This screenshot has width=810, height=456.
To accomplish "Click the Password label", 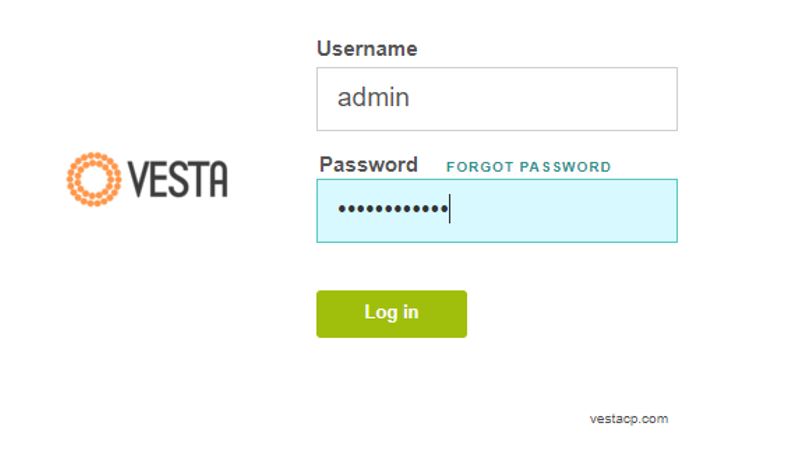I will [x=368, y=165].
